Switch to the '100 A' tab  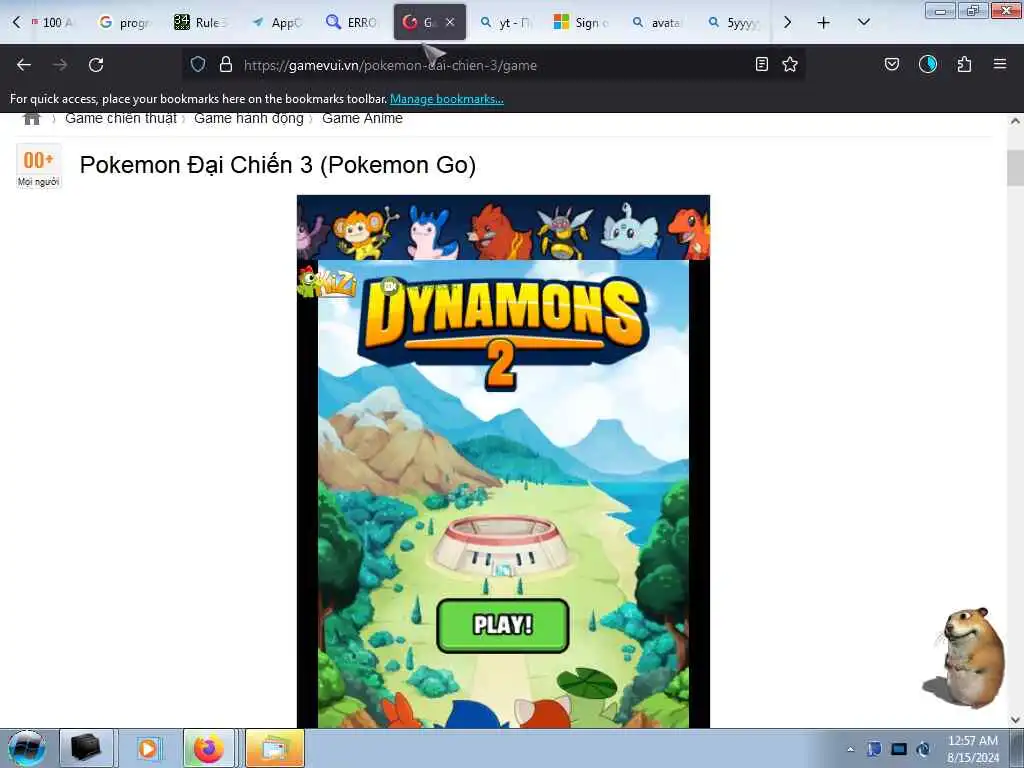tap(54, 23)
